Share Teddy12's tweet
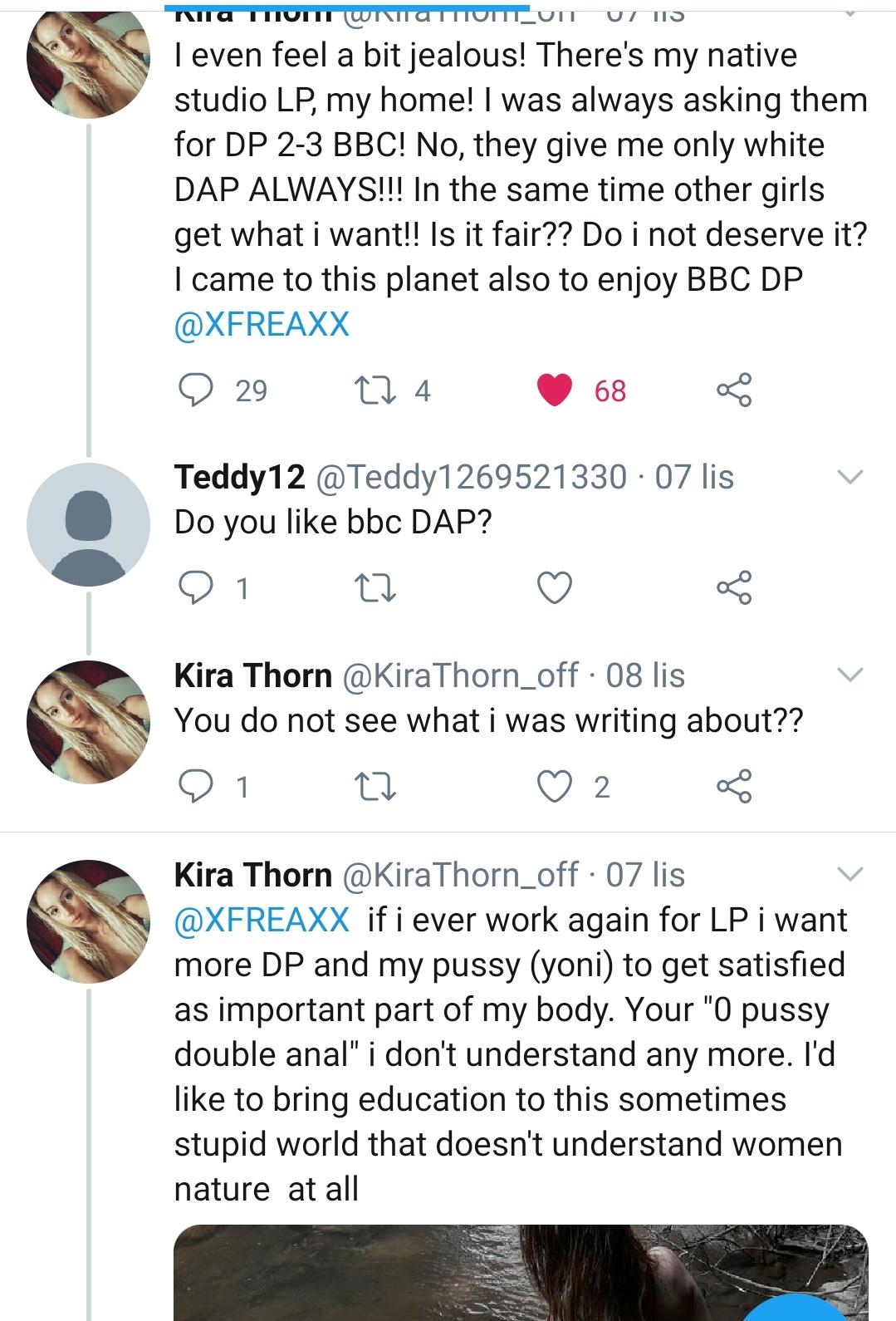This screenshot has height=1321, width=896. click(734, 588)
